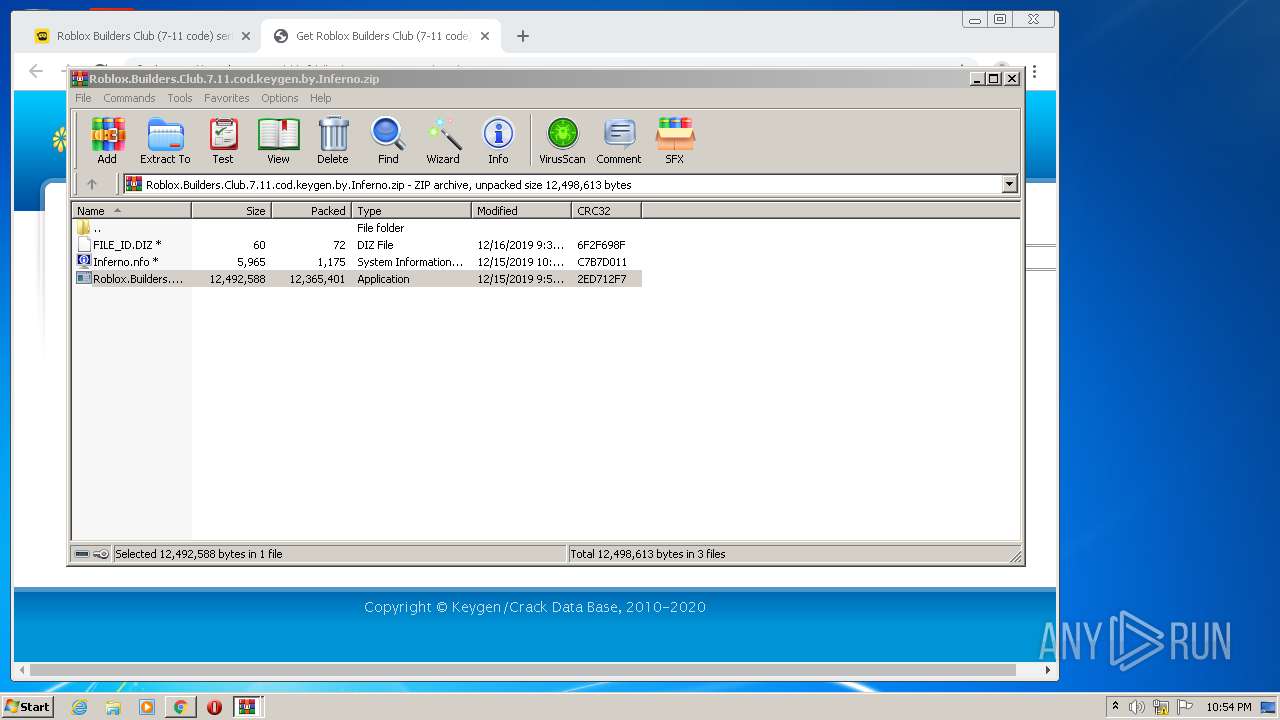This screenshot has height=720, width=1280.
Task: Open the media player taskbar icon
Action: pyautogui.click(x=147, y=707)
